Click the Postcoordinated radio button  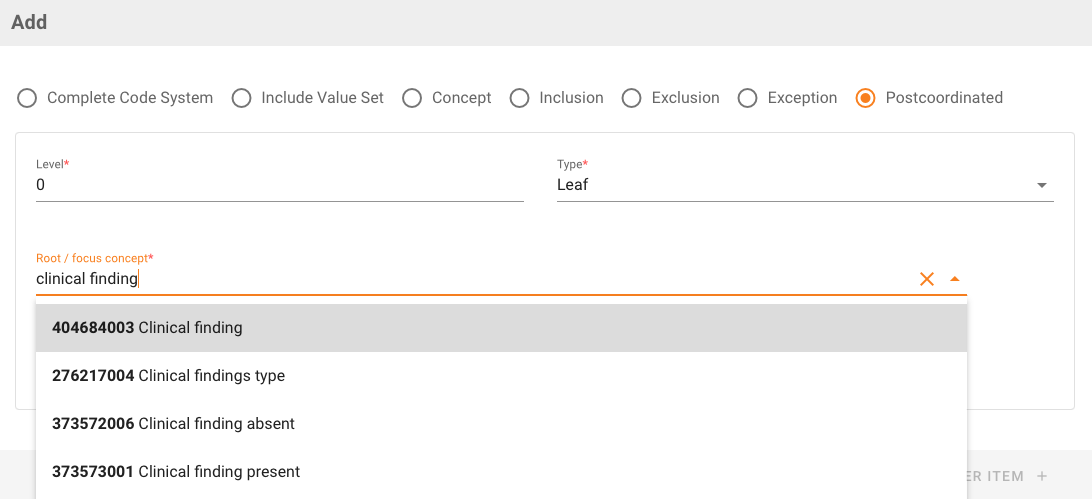tap(866, 98)
